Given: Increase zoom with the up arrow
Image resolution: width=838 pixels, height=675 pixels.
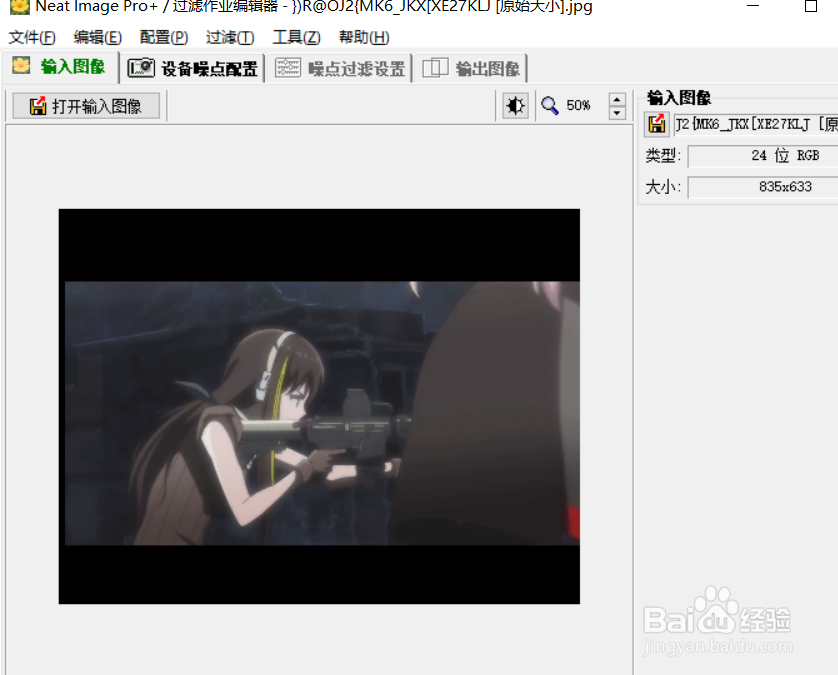Looking at the screenshot, I should click(617, 99).
